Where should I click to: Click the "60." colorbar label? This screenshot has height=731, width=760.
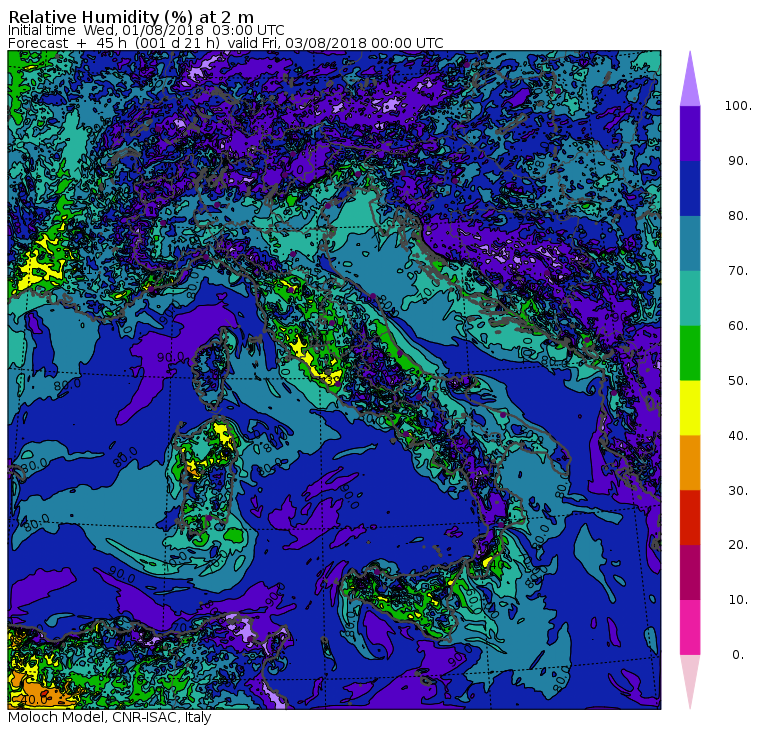[738, 326]
